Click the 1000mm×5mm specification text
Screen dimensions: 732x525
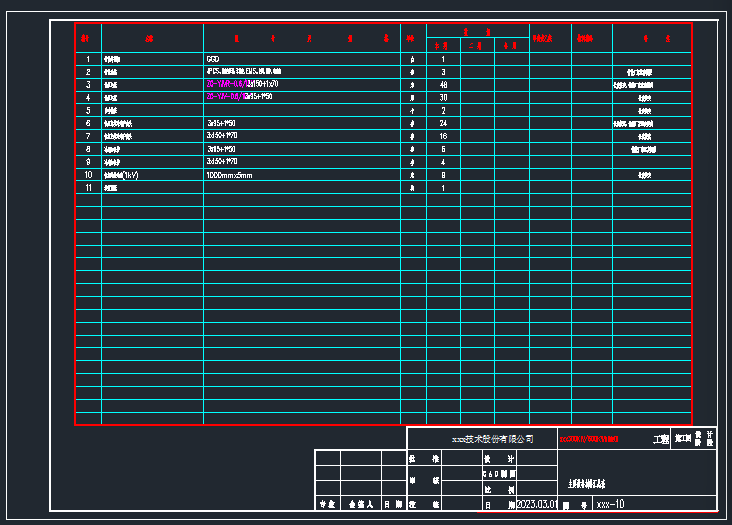pyautogui.click(x=229, y=175)
